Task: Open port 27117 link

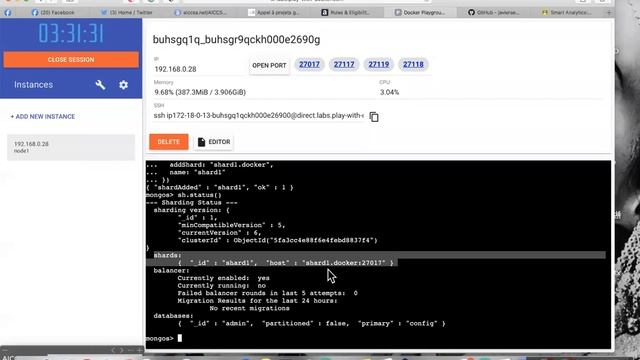Action: pyautogui.click(x=344, y=64)
